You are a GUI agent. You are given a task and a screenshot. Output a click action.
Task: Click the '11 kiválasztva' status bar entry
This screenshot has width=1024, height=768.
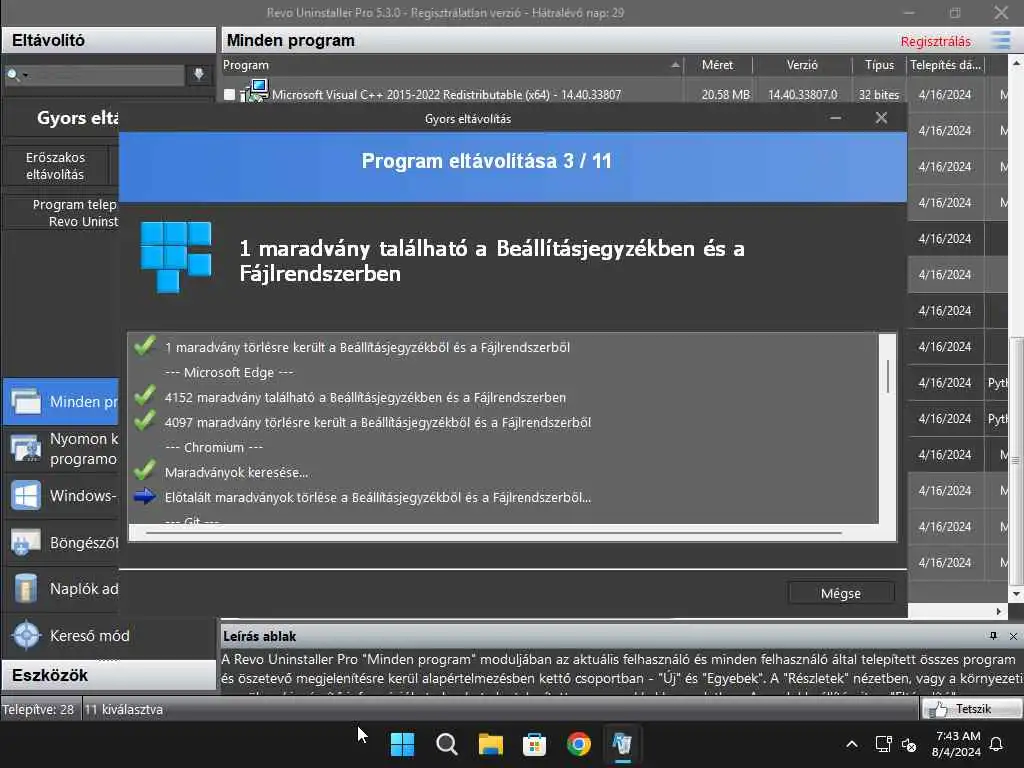pyautogui.click(x=123, y=709)
